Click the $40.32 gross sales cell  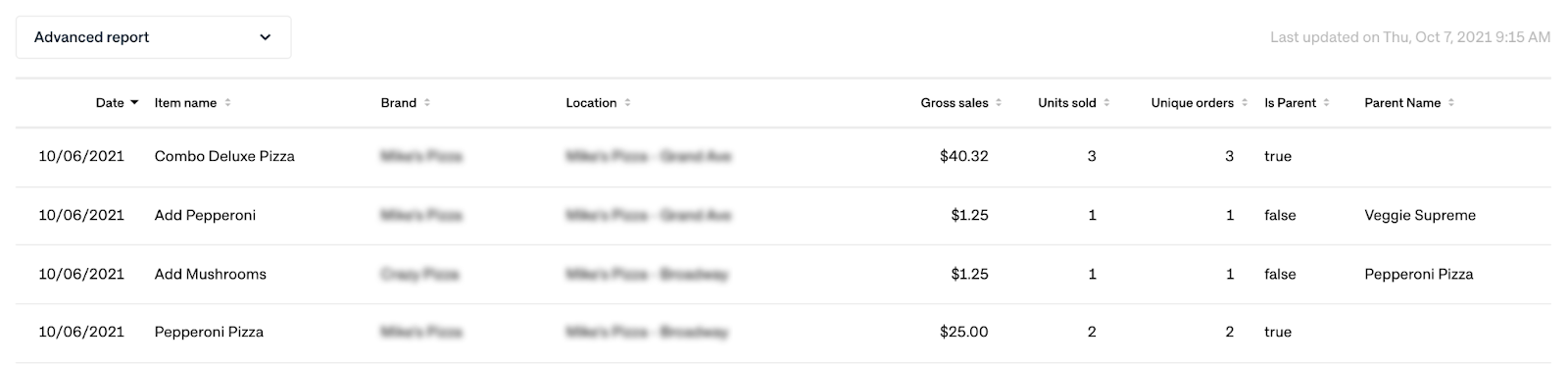click(963, 156)
